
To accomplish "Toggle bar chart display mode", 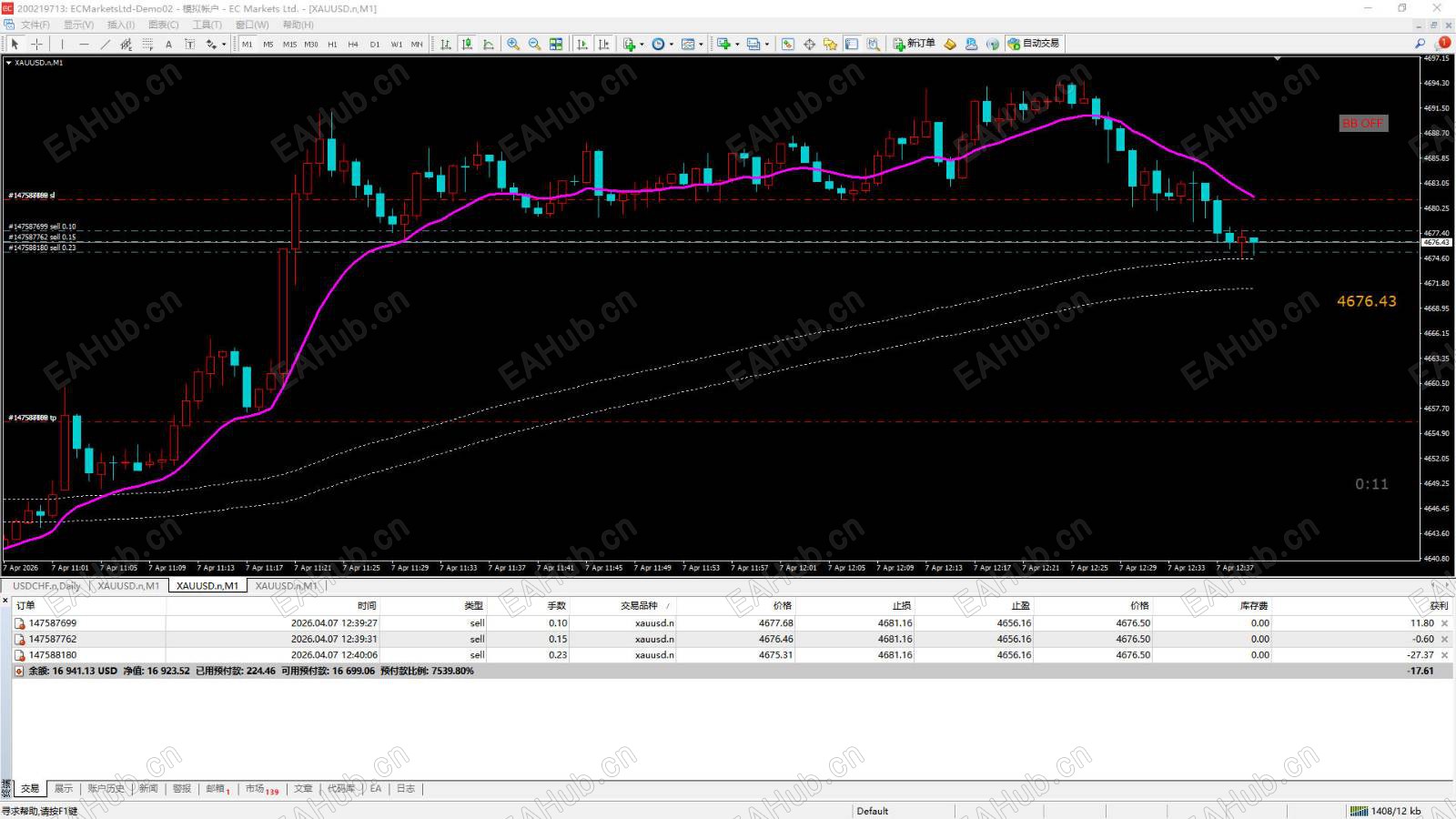I will 446,44.
